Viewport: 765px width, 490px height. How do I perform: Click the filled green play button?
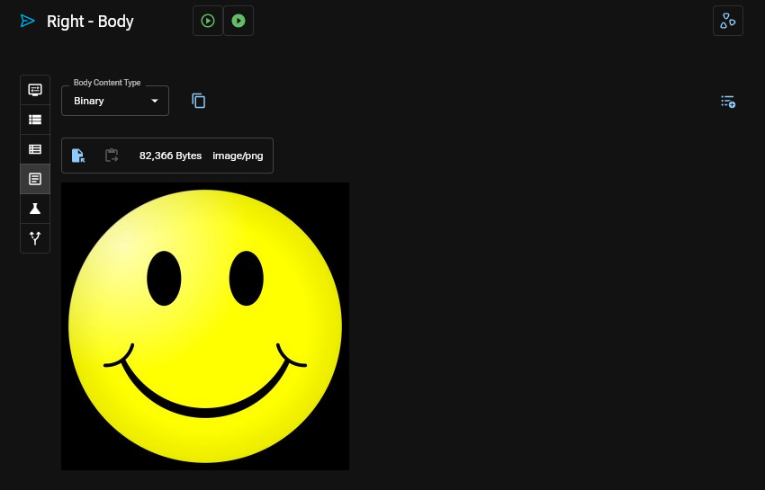[238, 21]
